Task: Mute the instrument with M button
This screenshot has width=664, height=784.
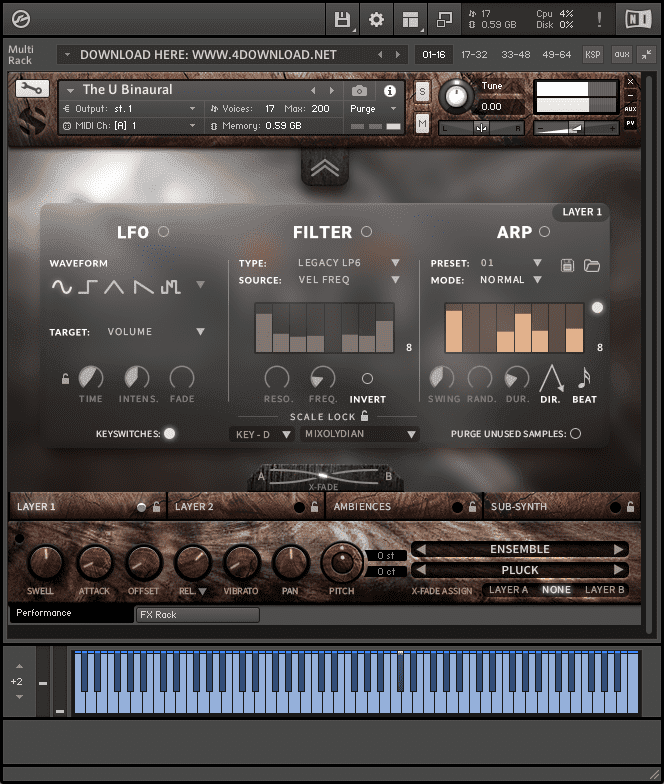Action: 422,123
